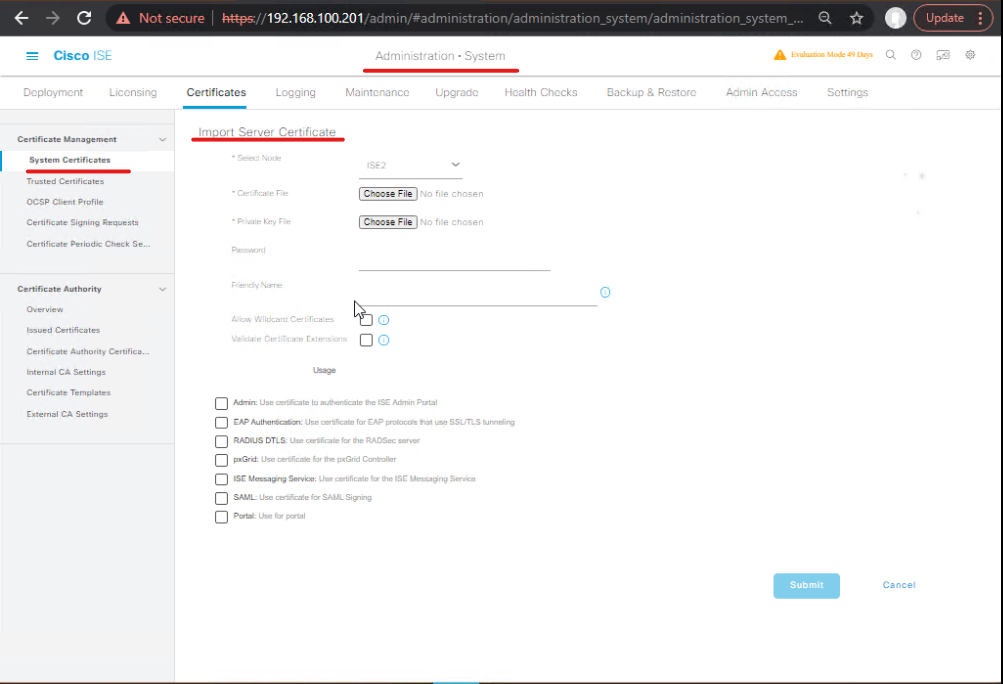
Task: Open External CA Settings
Action: click(x=67, y=415)
